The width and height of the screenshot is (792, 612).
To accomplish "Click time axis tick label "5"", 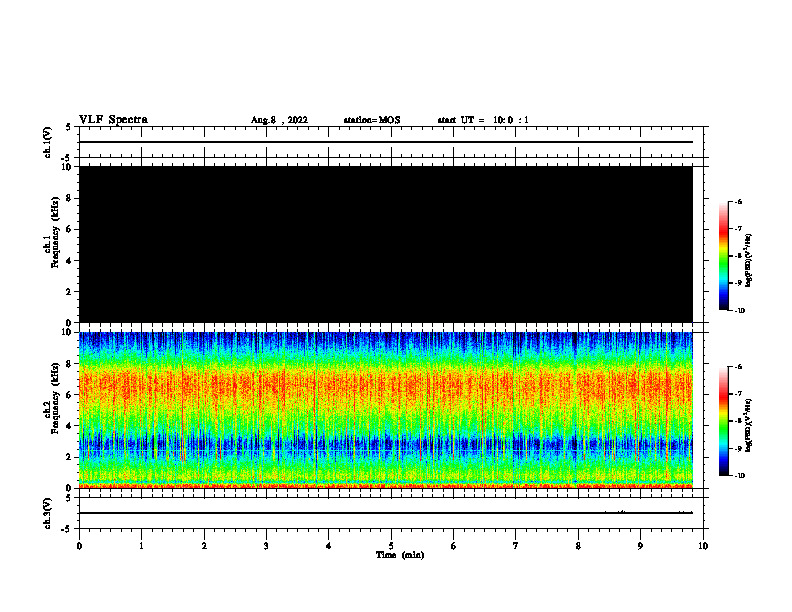I will 391,546.
